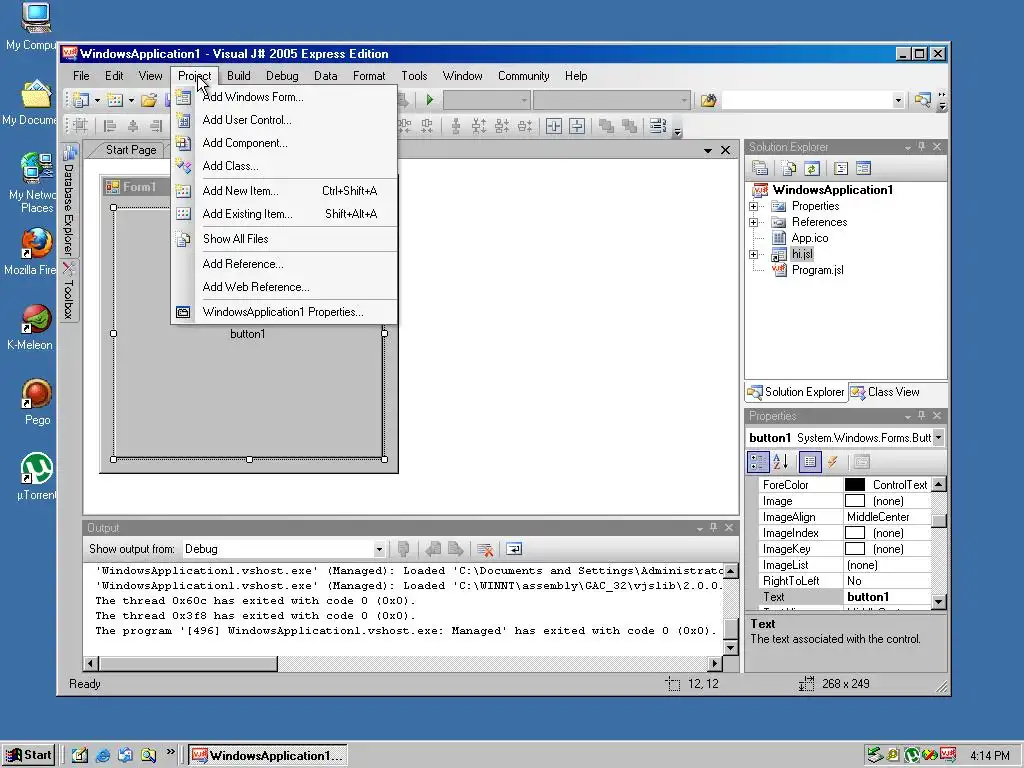This screenshot has height=768, width=1024.
Task: Click Clear All icon in Output panel
Action: 485,549
